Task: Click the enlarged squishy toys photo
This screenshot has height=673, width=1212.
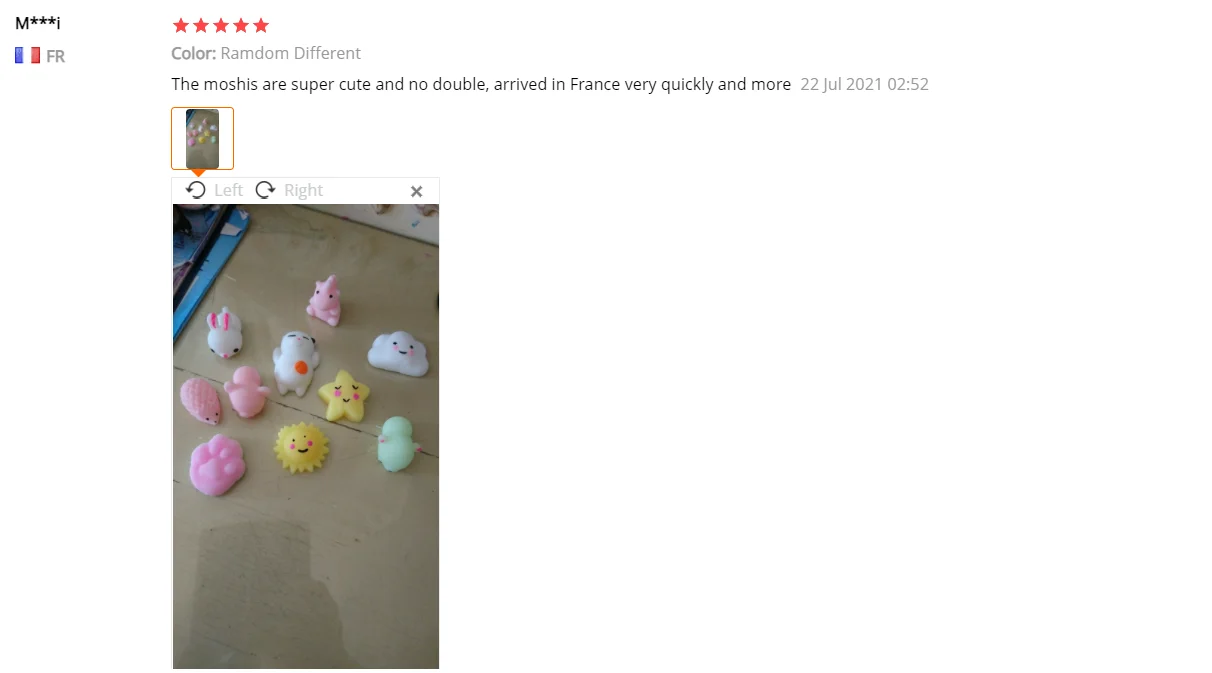Action: point(306,436)
